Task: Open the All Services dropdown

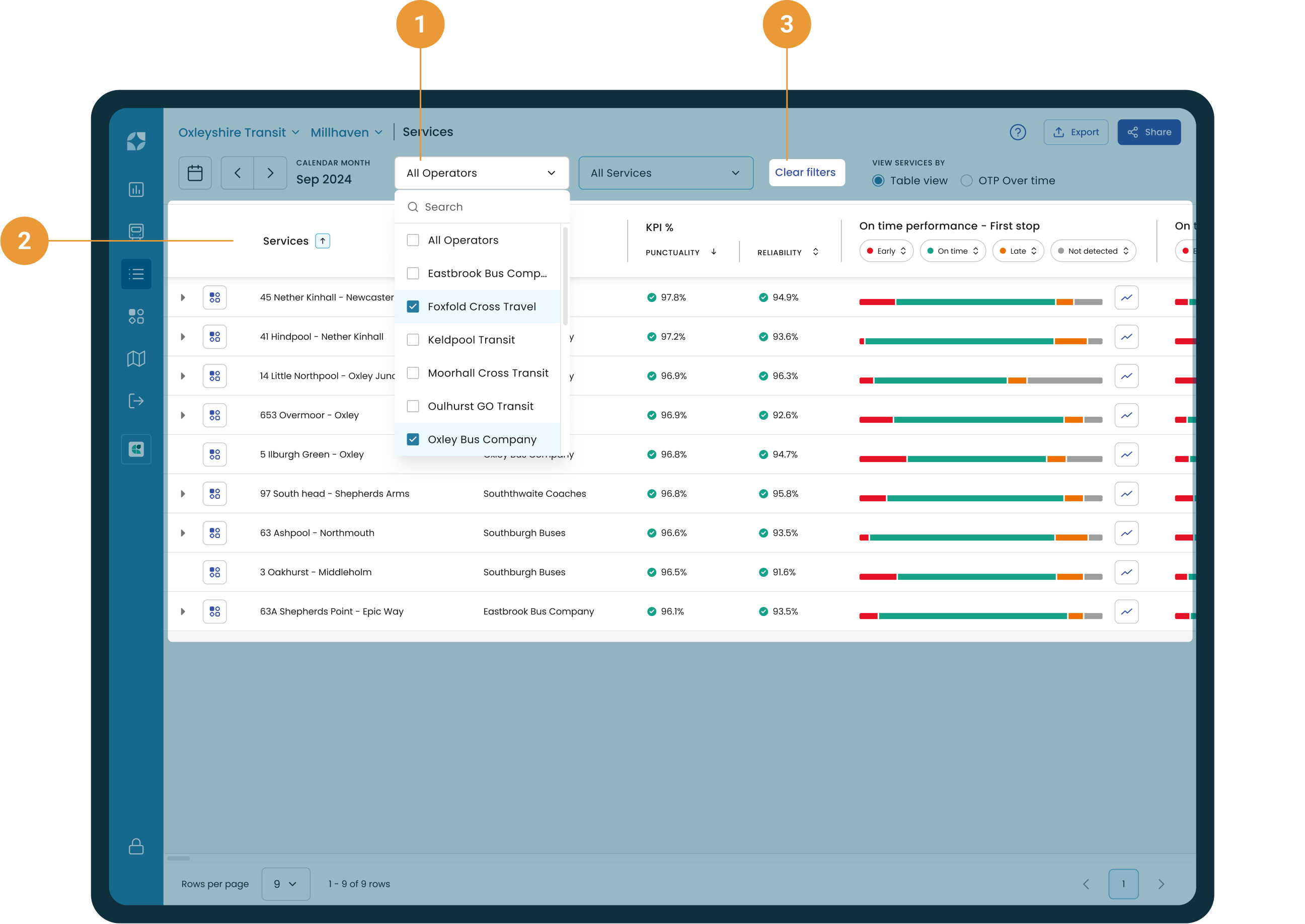Action: pyautogui.click(x=665, y=173)
